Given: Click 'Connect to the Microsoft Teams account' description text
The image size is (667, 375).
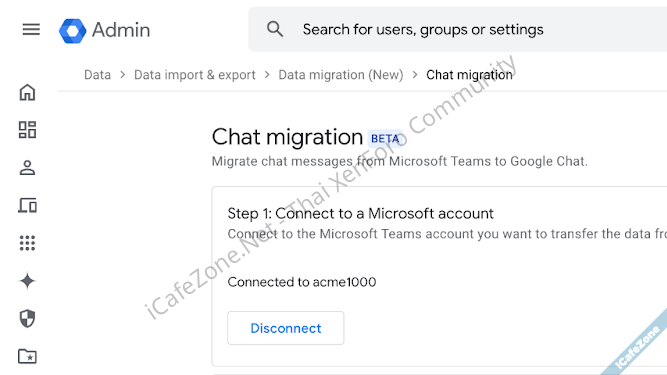Looking at the screenshot, I should click(447, 234).
